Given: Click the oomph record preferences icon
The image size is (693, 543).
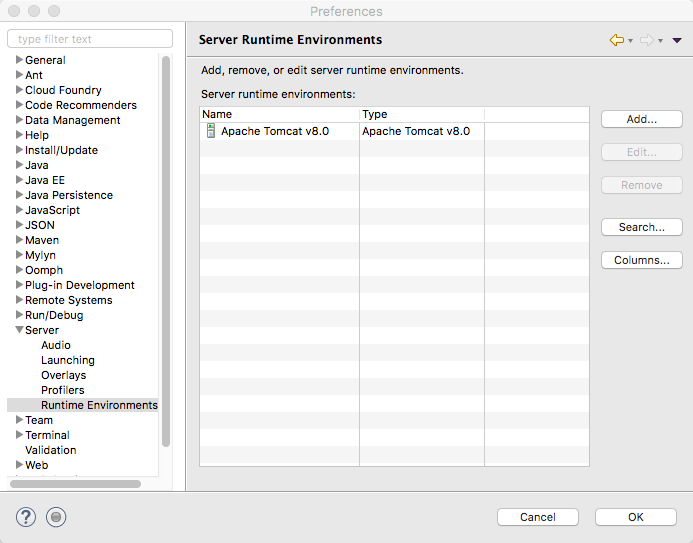Looking at the screenshot, I should pyautogui.click(x=56, y=517).
